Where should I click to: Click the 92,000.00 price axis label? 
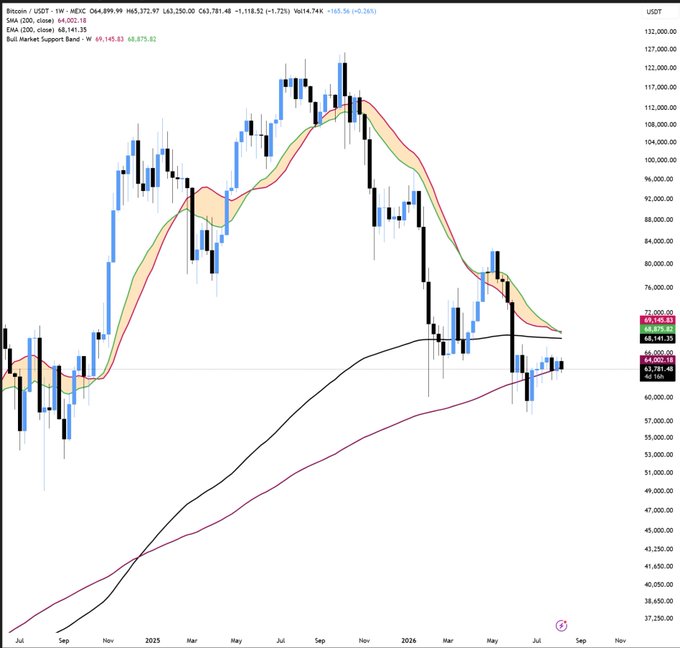click(x=660, y=199)
